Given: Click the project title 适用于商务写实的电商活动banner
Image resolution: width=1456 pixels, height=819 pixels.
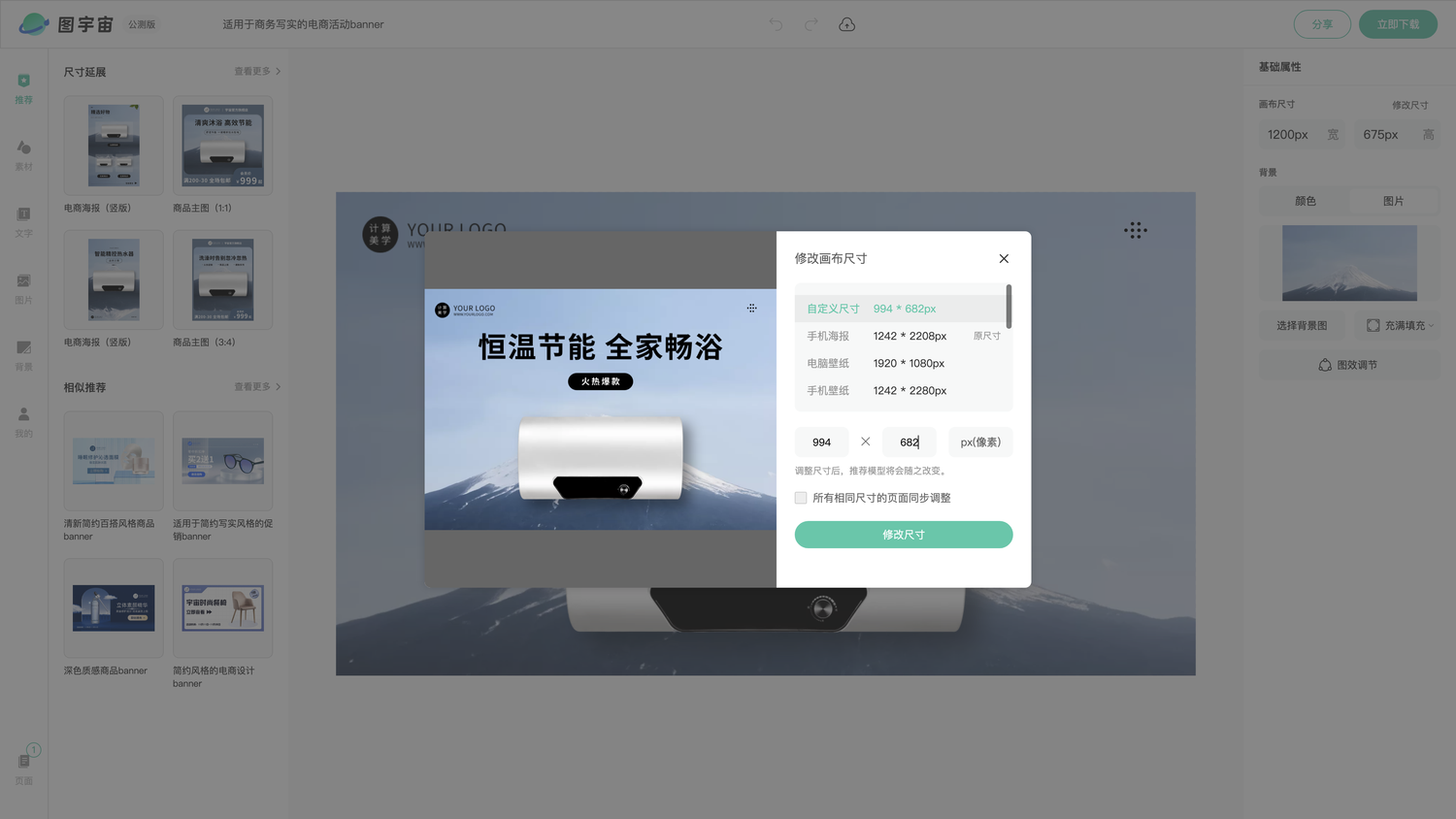Looking at the screenshot, I should click(303, 24).
